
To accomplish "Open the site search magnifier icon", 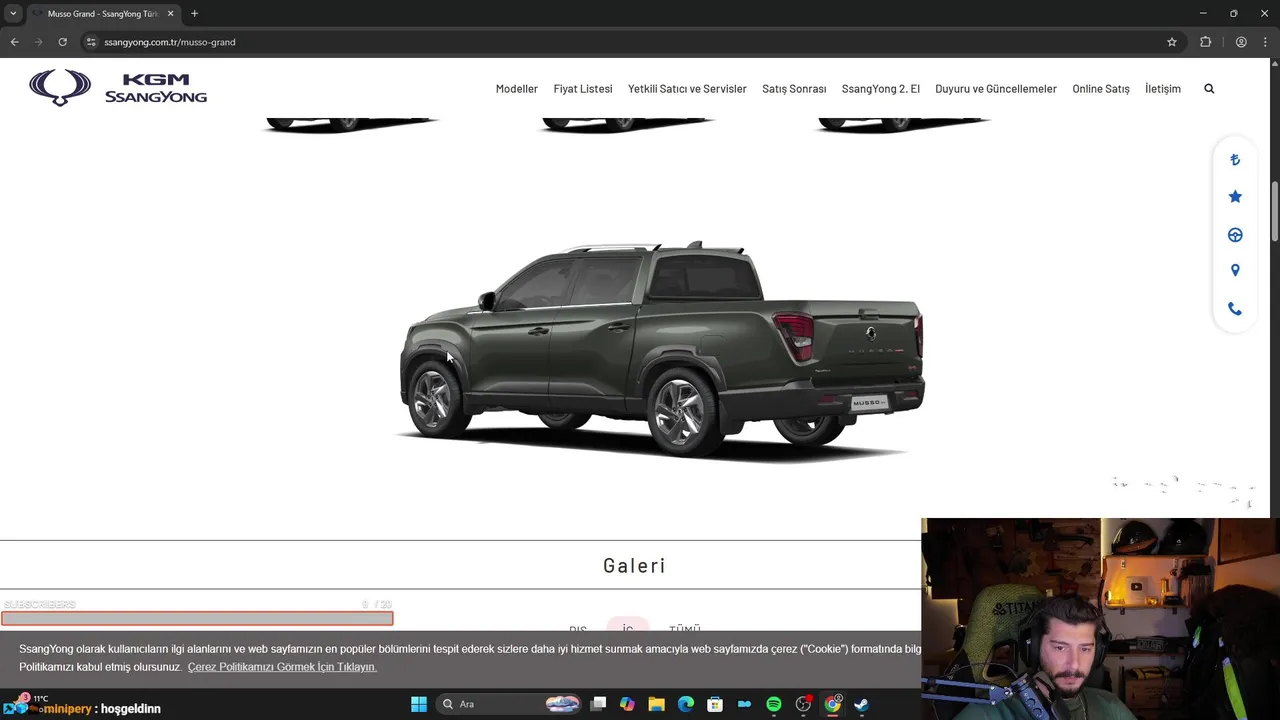I will [1209, 89].
